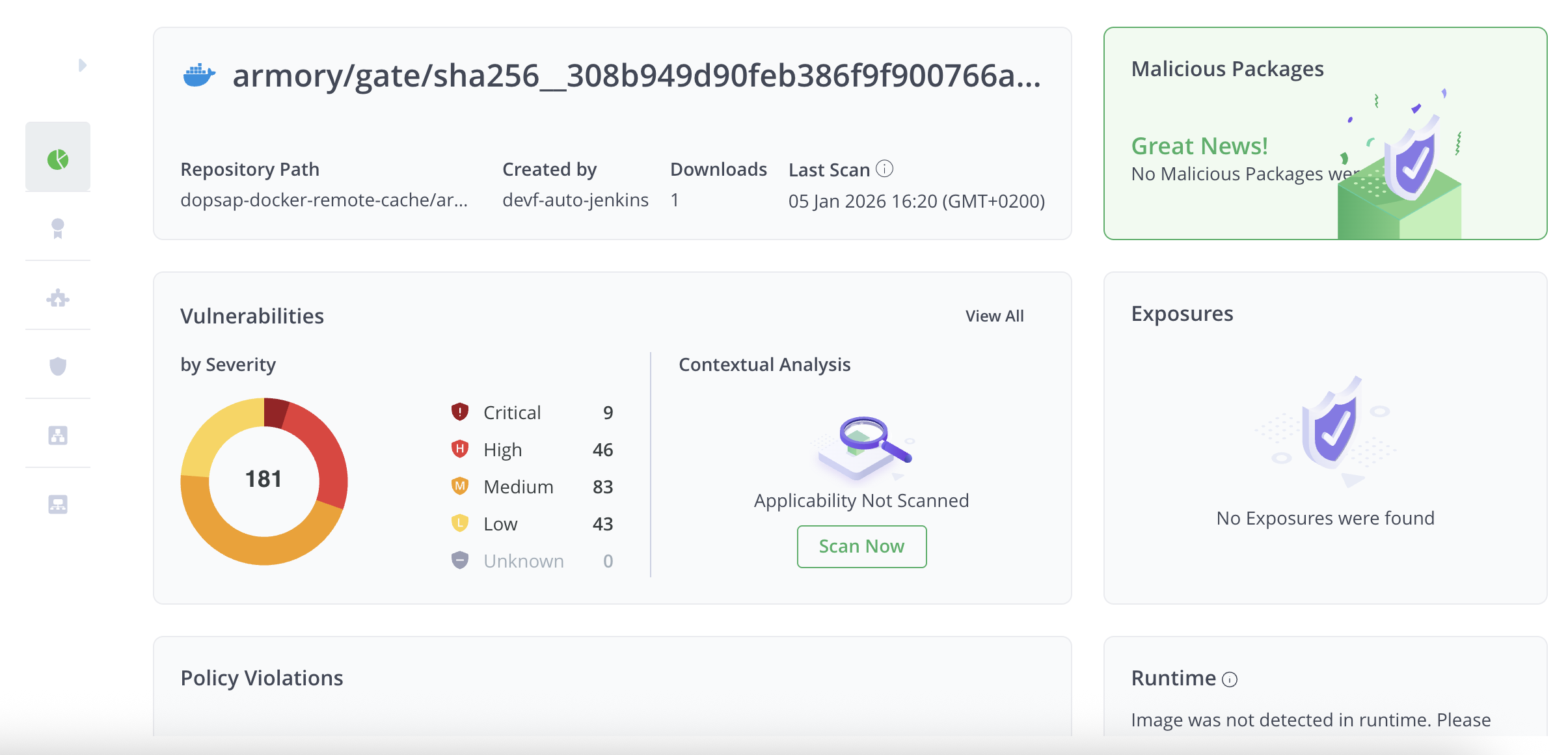The image size is (1568, 755).
Task: Click the truncated repository path text
Action: point(324,200)
